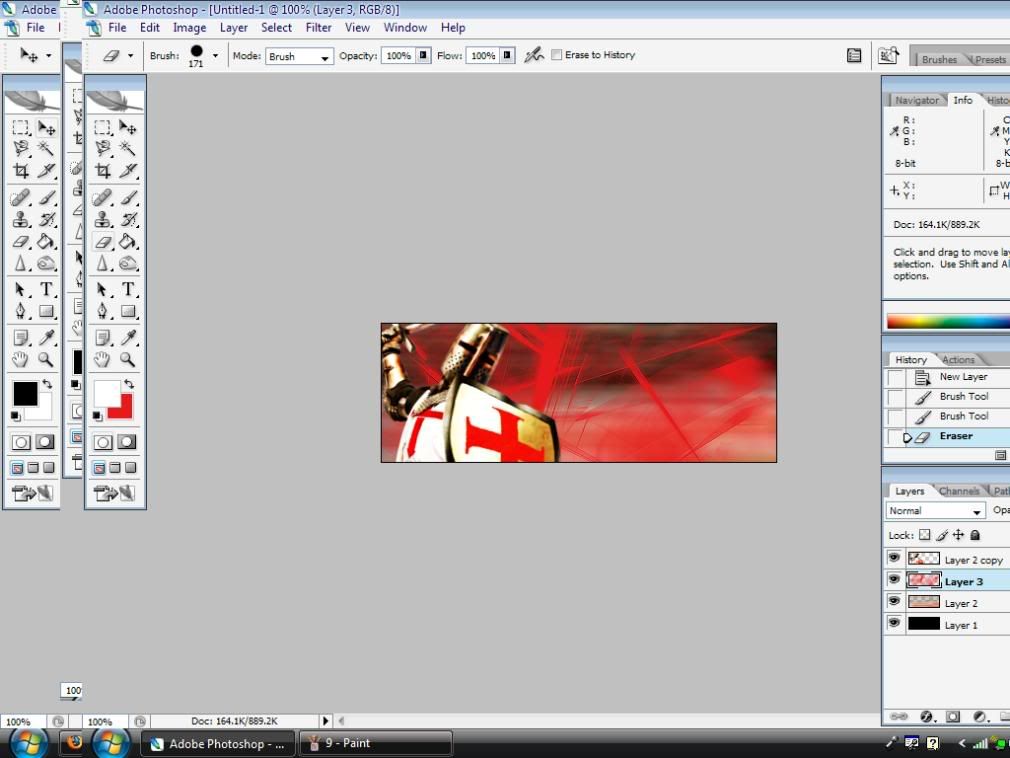Enable Erase to History checkbox
The height and width of the screenshot is (758, 1010).
(x=557, y=55)
